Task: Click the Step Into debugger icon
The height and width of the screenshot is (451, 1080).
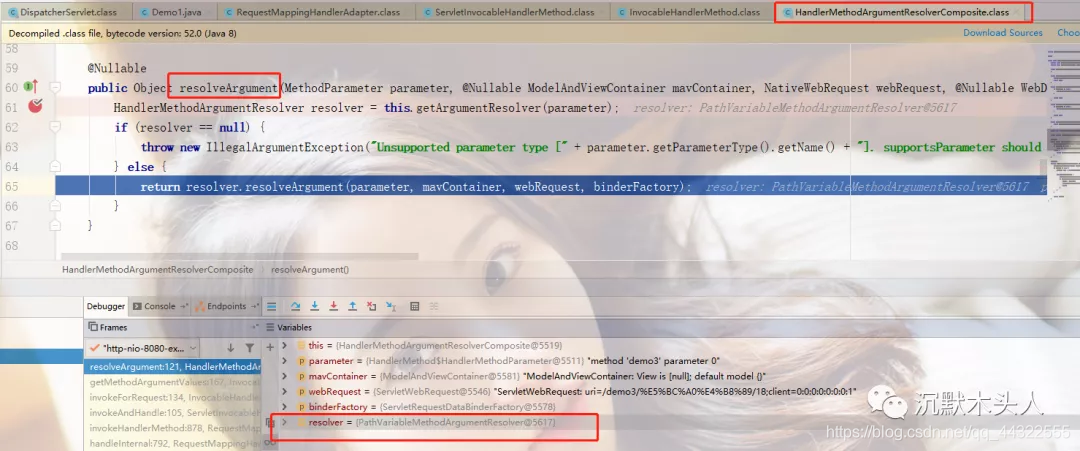Action: 315,306
